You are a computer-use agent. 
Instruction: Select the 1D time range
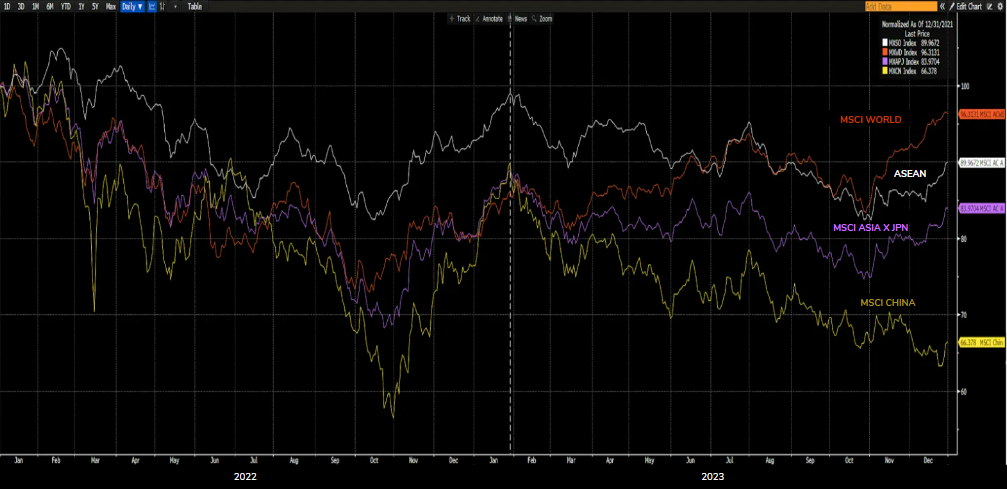click(7, 6)
